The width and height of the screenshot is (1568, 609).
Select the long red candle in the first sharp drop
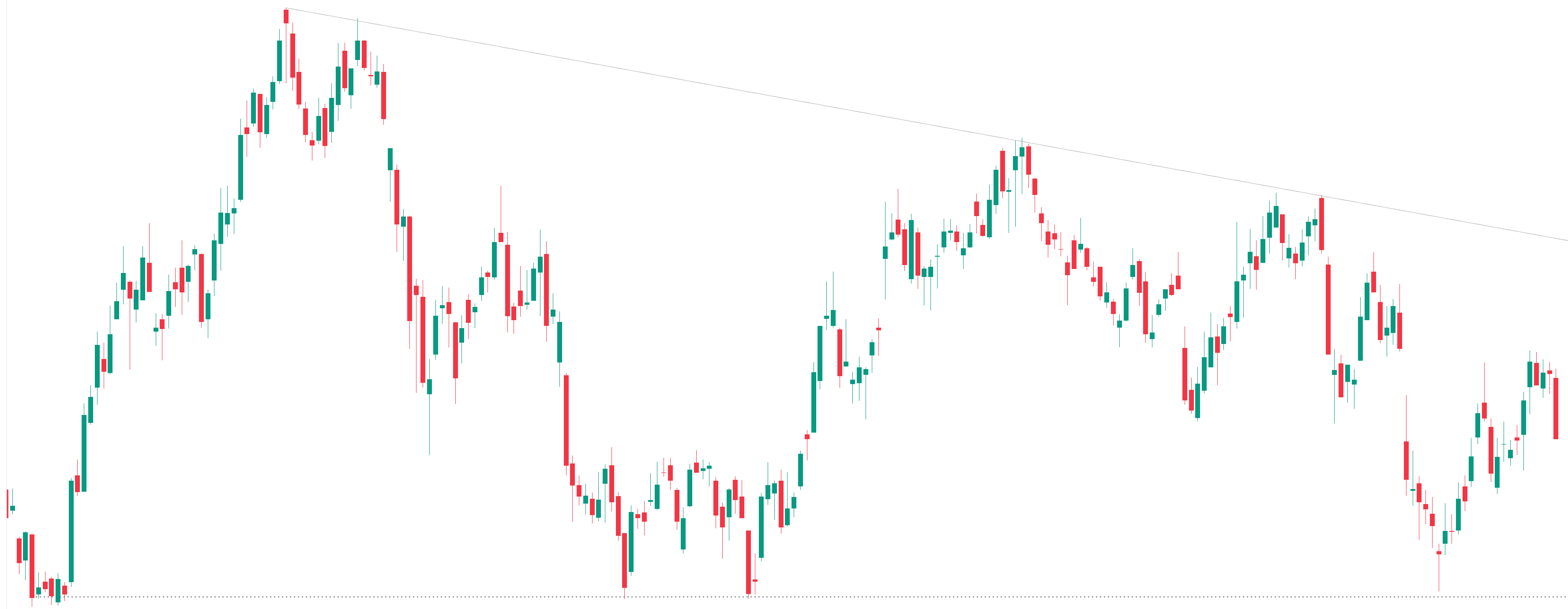pos(410,268)
